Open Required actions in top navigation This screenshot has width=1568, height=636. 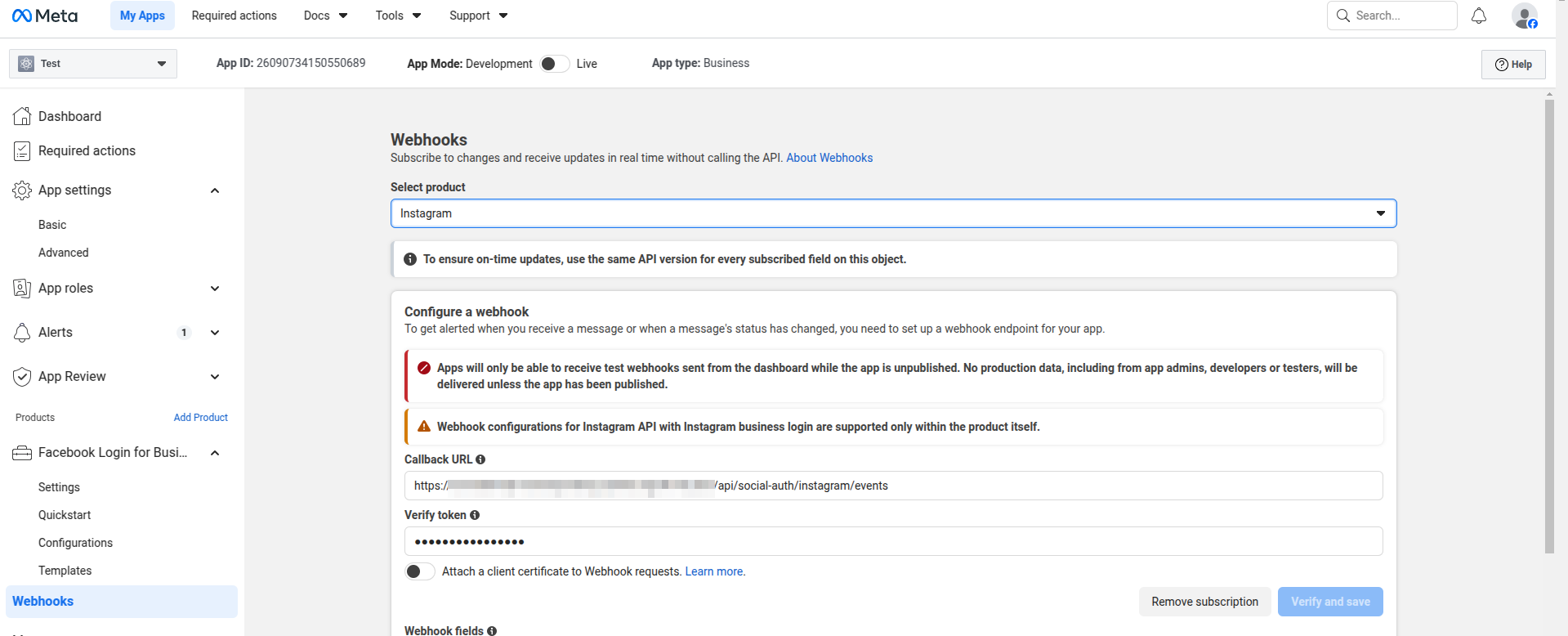[235, 16]
